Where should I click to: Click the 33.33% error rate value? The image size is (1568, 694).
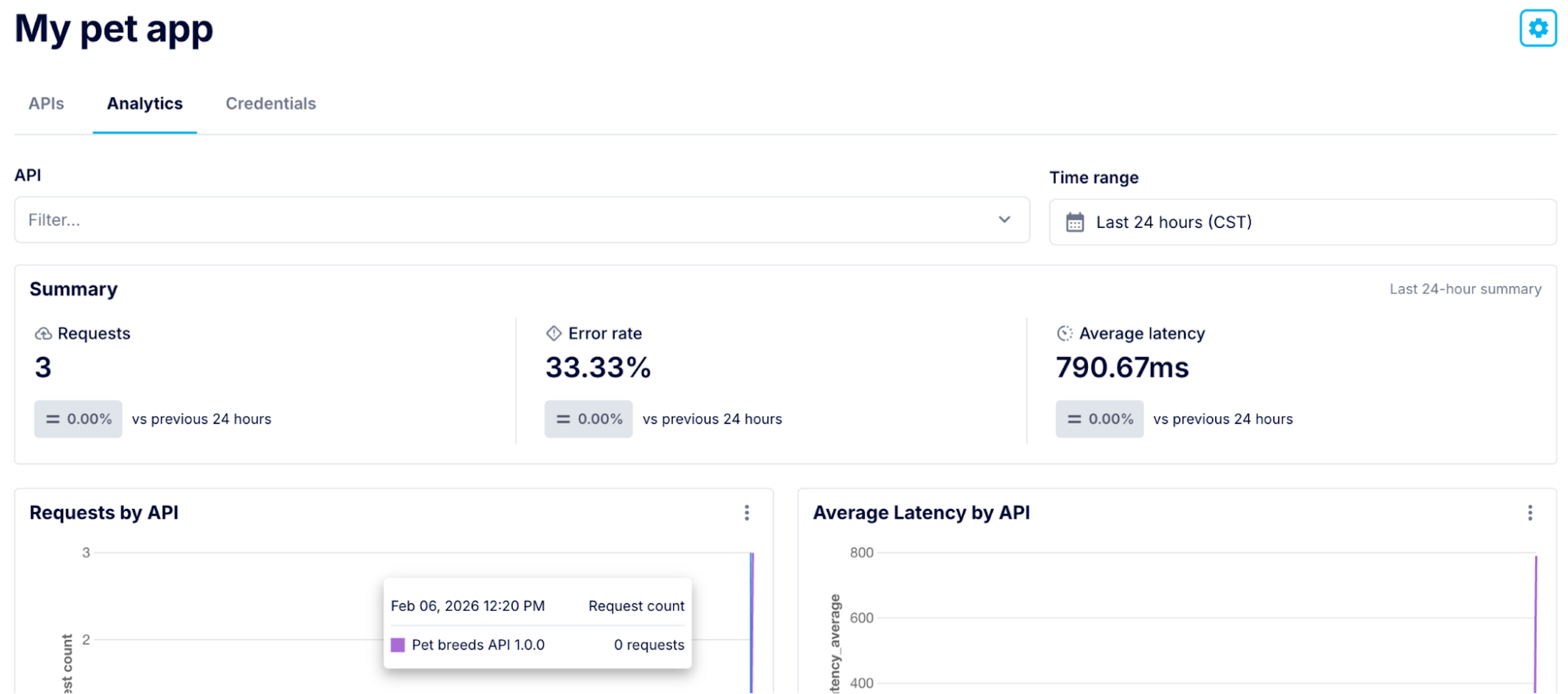(598, 368)
